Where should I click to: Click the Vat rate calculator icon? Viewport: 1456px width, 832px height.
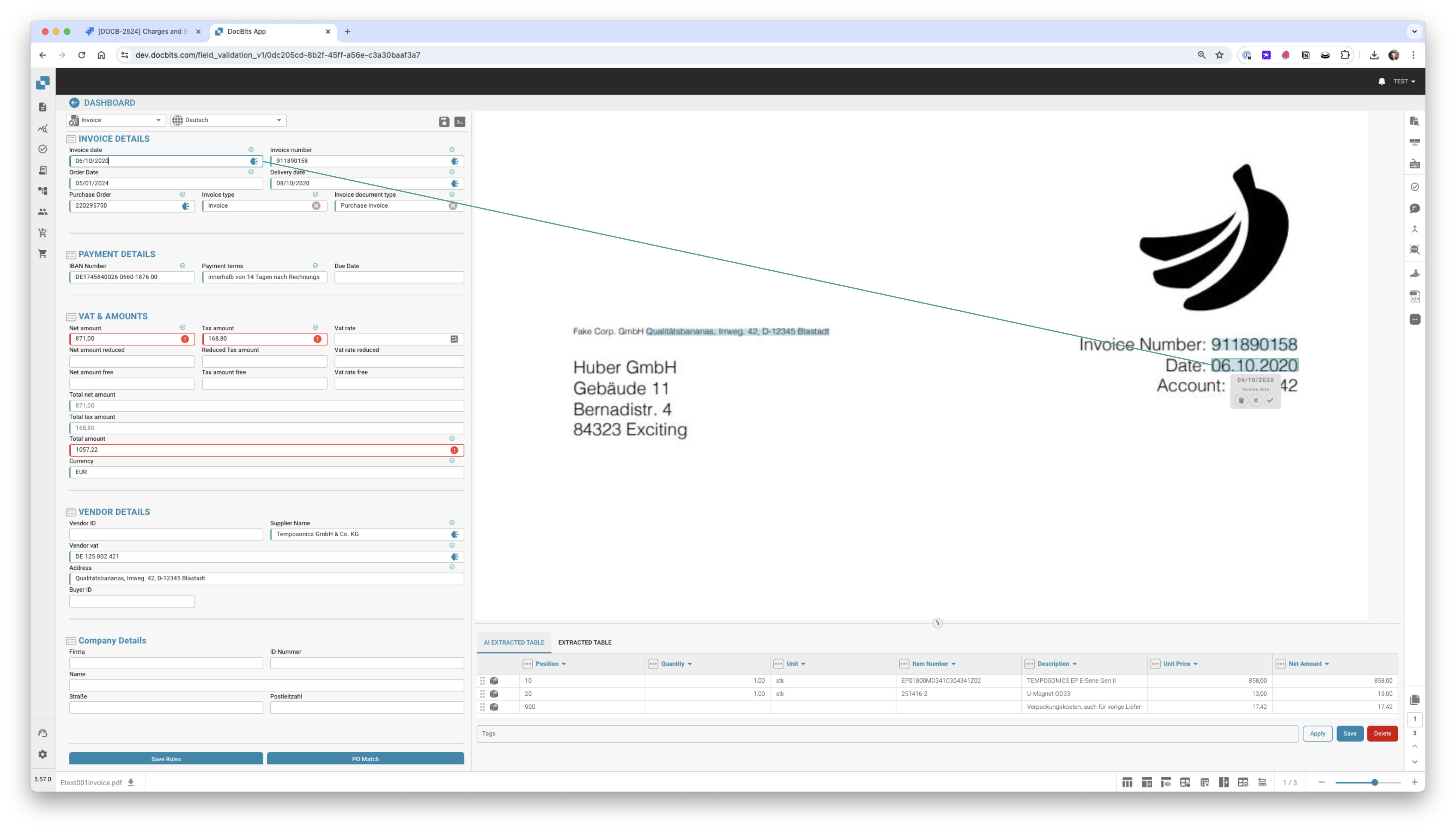[454, 339]
